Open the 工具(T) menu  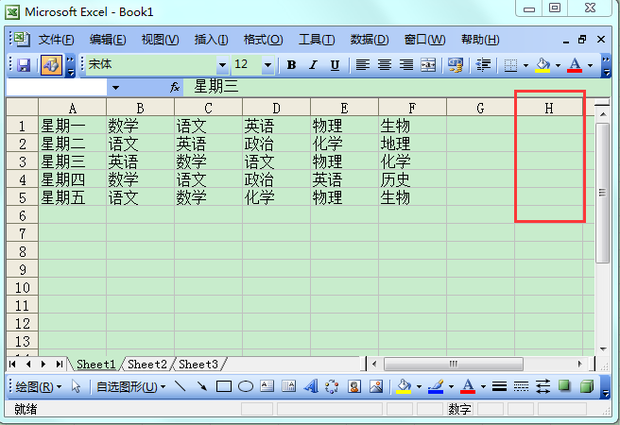(317, 40)
